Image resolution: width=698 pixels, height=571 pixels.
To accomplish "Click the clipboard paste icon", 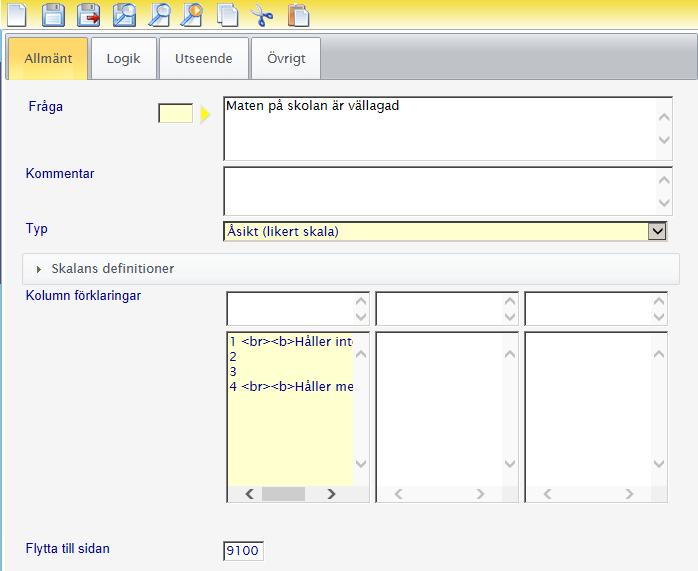I will (298, 15).
